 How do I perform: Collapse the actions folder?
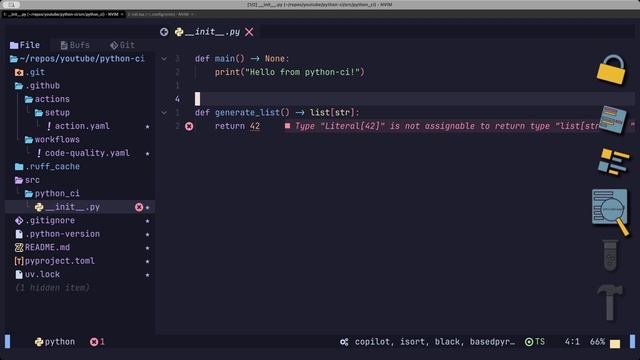47,99
